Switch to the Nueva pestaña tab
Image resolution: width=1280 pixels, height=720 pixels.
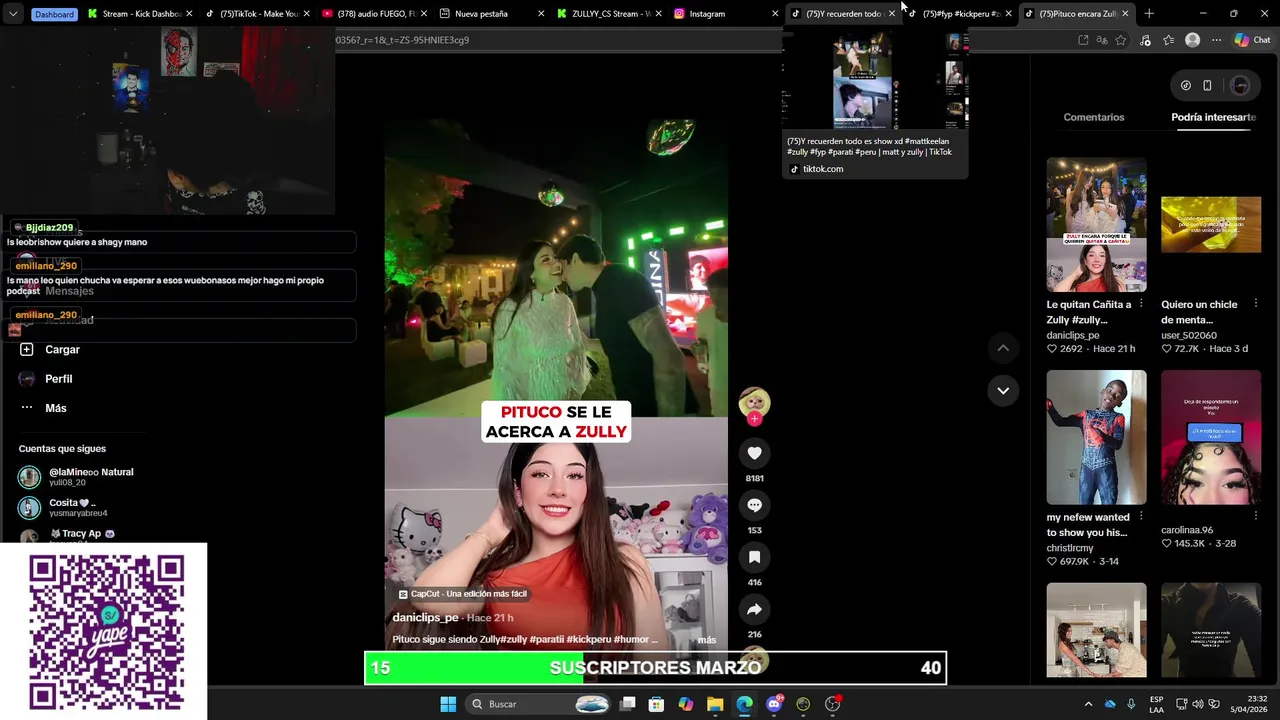[490, 14]
